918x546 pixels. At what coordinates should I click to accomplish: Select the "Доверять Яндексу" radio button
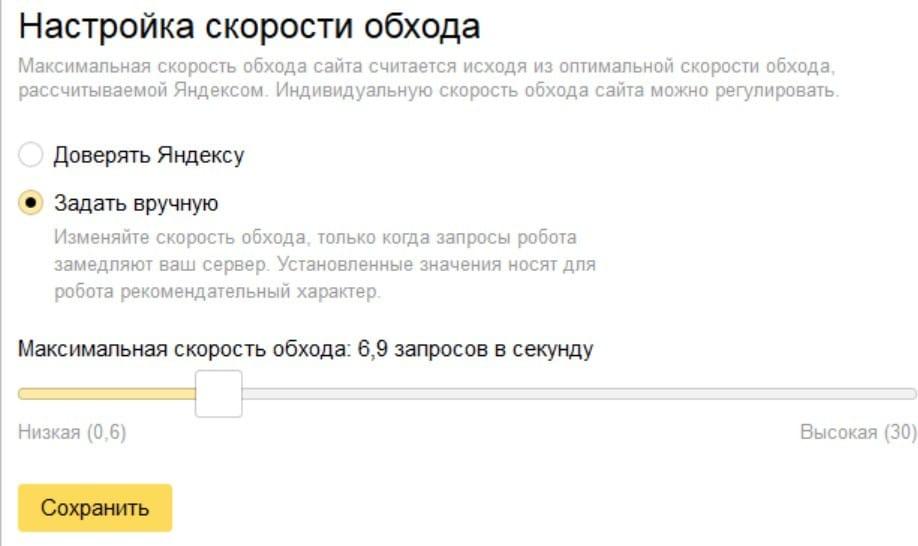[x=32, y=155]
